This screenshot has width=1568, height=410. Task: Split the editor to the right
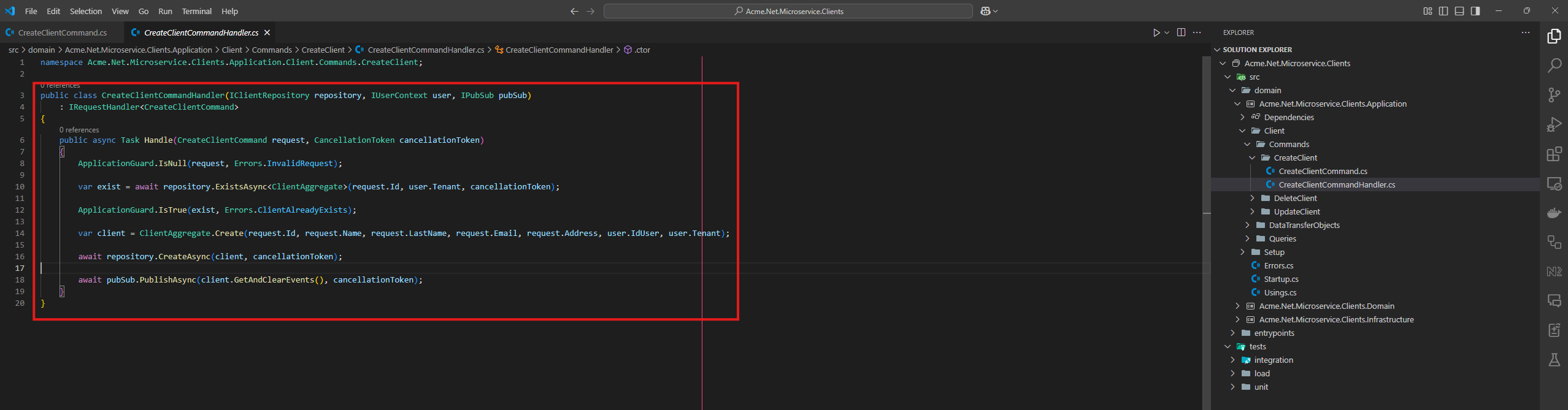click(1181, 32)
